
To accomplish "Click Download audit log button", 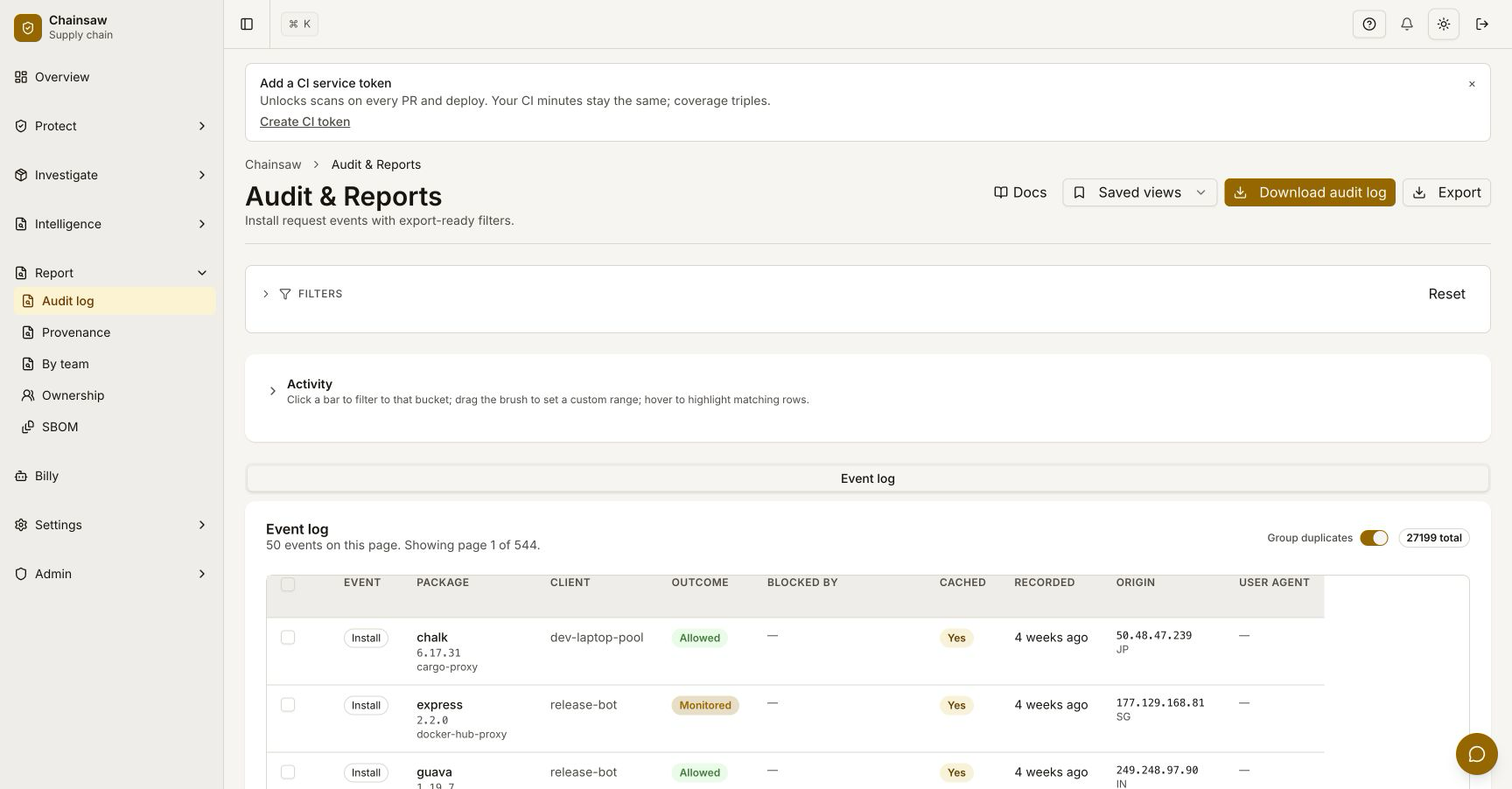I will [x=1310, y=192].
